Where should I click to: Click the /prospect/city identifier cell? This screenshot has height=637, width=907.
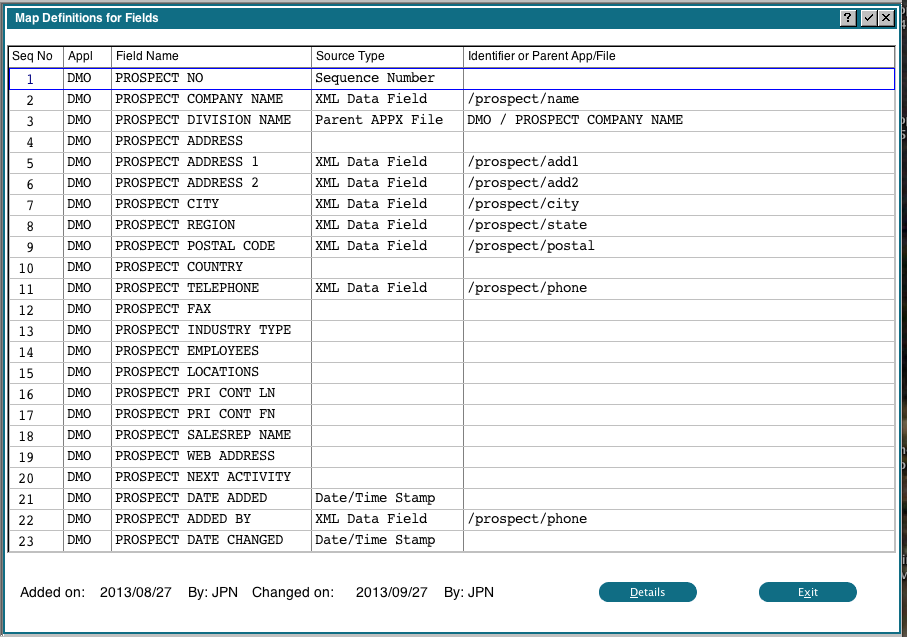523,204
